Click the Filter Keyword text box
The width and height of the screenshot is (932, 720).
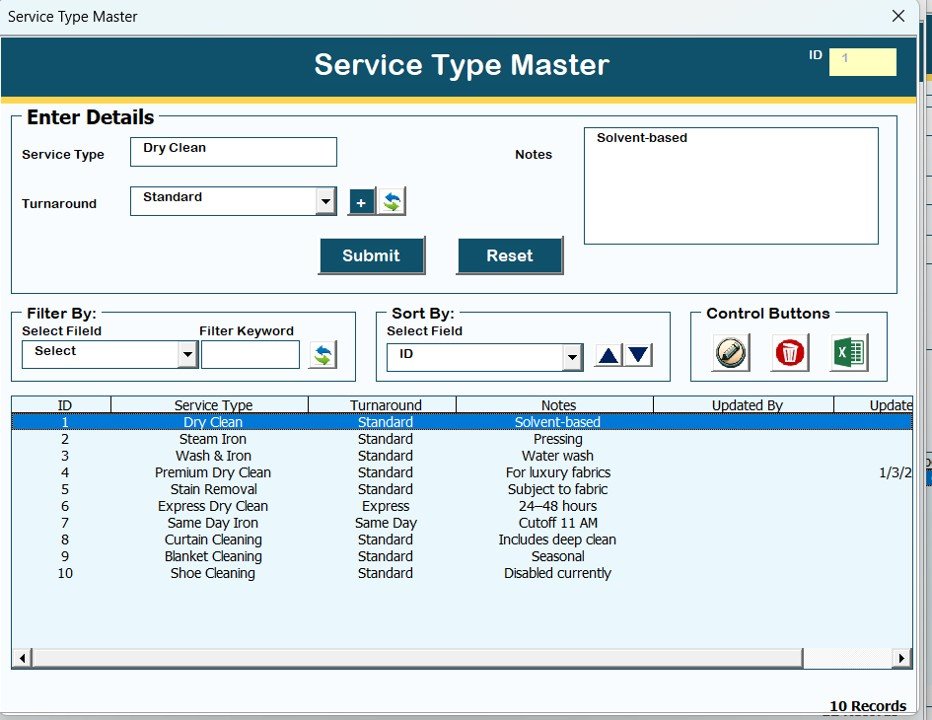click(x=250, y=355)
